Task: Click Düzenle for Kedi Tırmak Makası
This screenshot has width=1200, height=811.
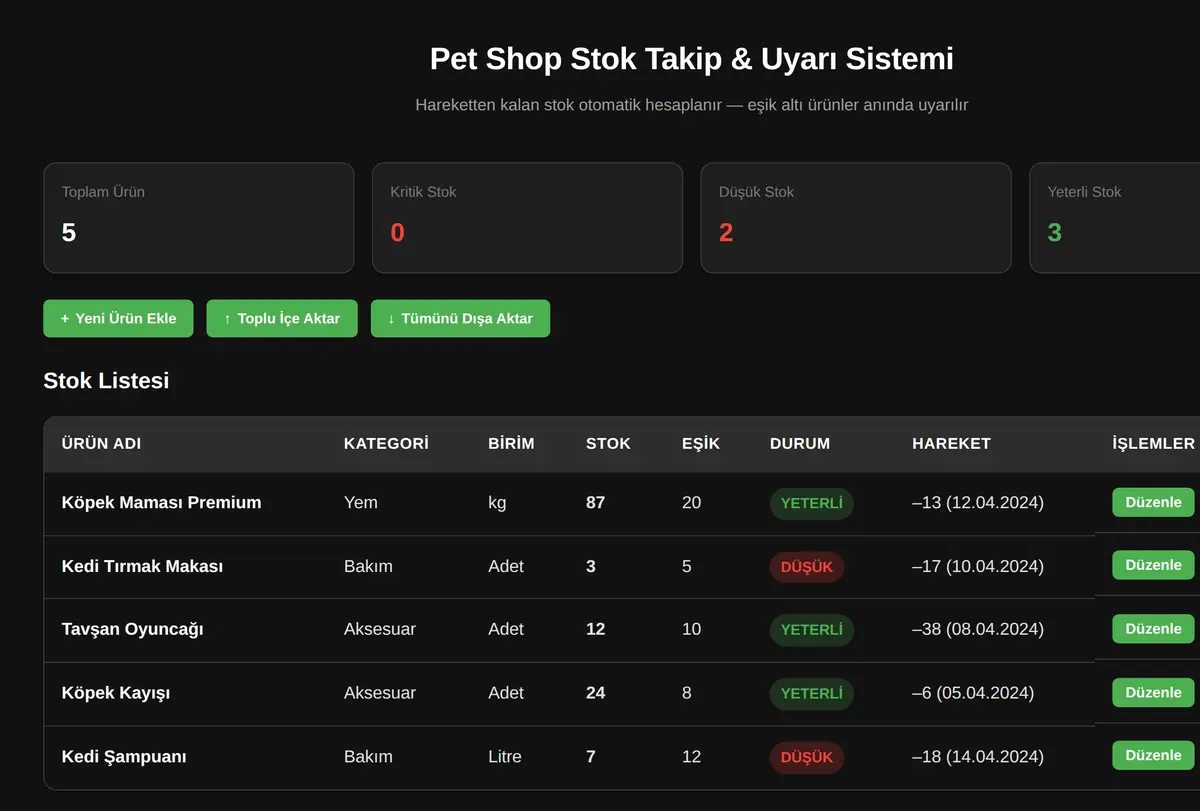Action: (x=1153, y=565)
